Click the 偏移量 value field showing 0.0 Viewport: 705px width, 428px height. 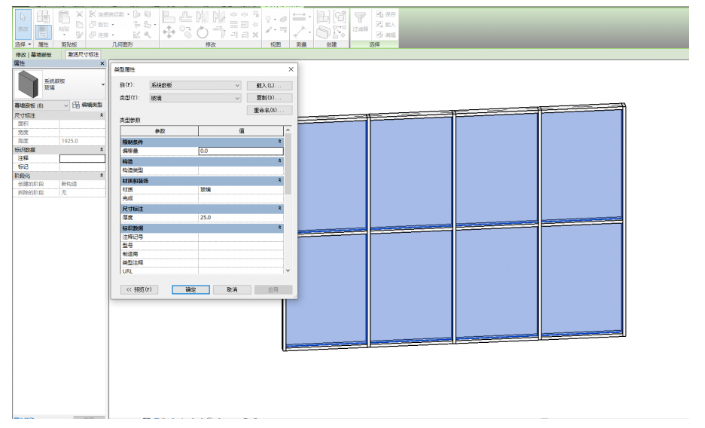(239, 150)
